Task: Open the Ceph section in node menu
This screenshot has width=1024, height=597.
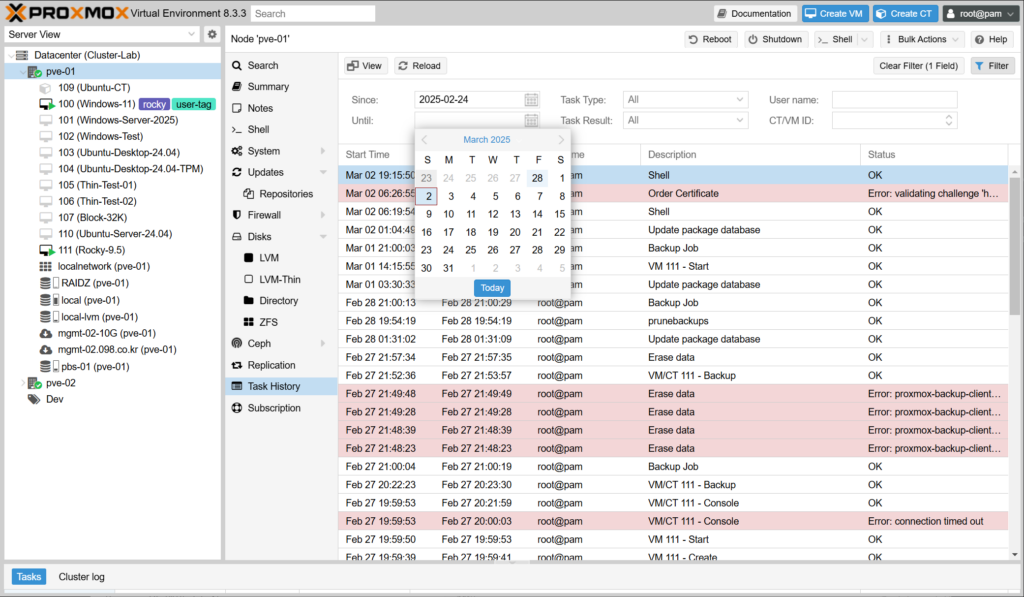Action: coord(258,343)
